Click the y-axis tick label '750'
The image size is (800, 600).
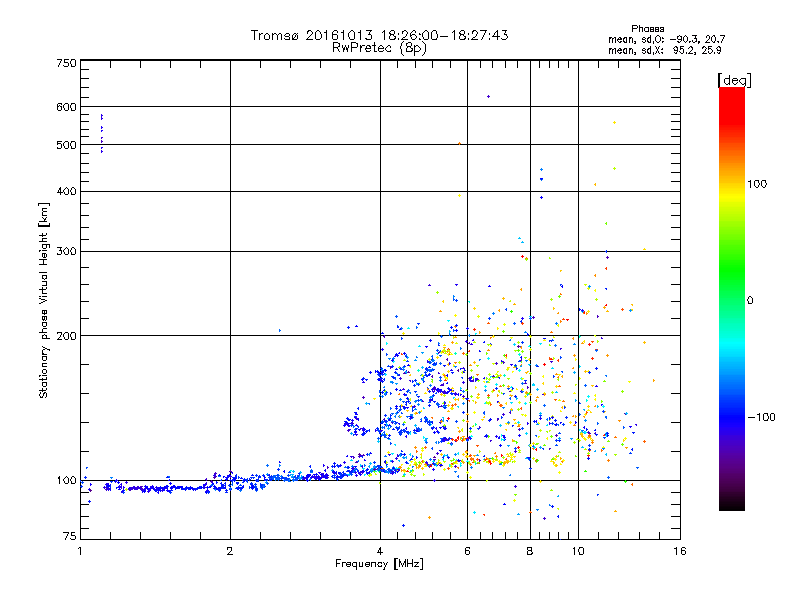(66, 63)
